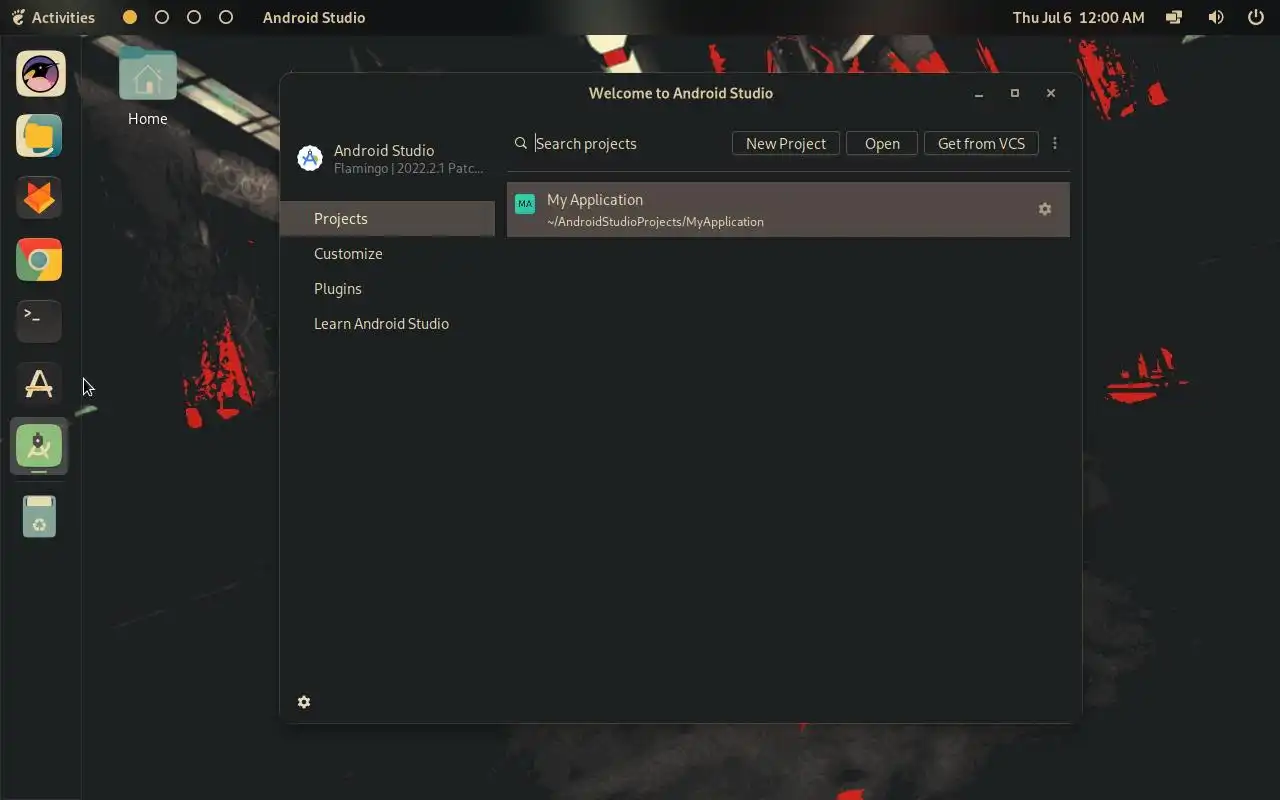Click Get from VCS
1280x800 pixels.
pyautogui.click(x=981, y=143)
